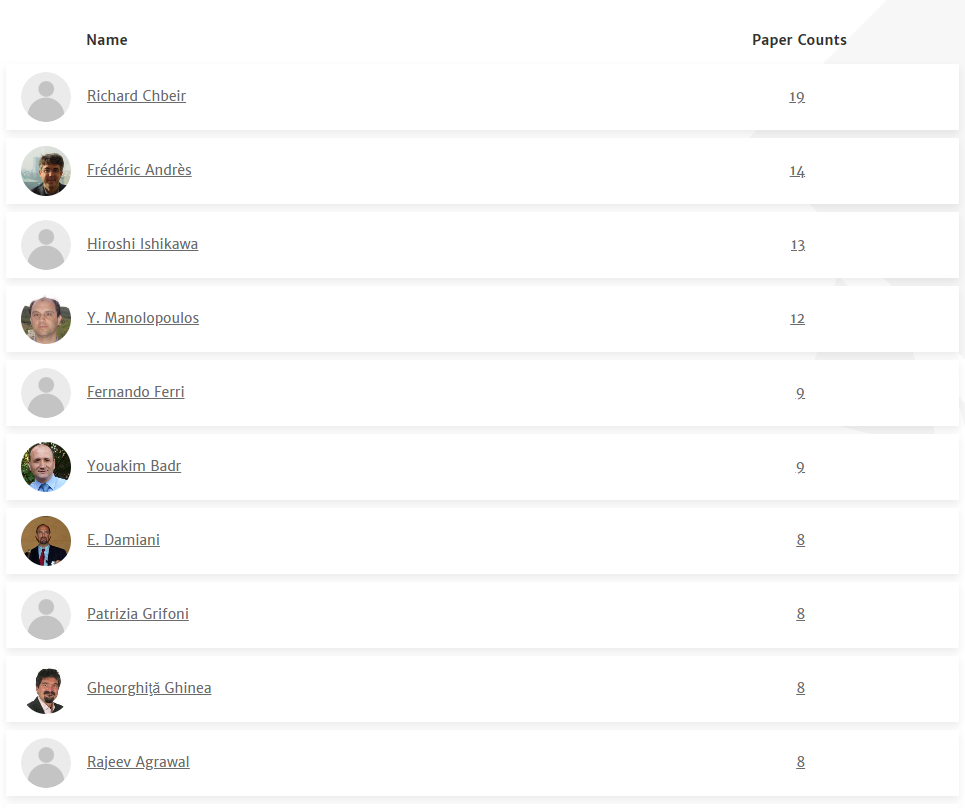Viewport: 965px width, 808px height.
Task: Go to Hiroshi Ishikawa's profile link
Action: pos(142,244)
